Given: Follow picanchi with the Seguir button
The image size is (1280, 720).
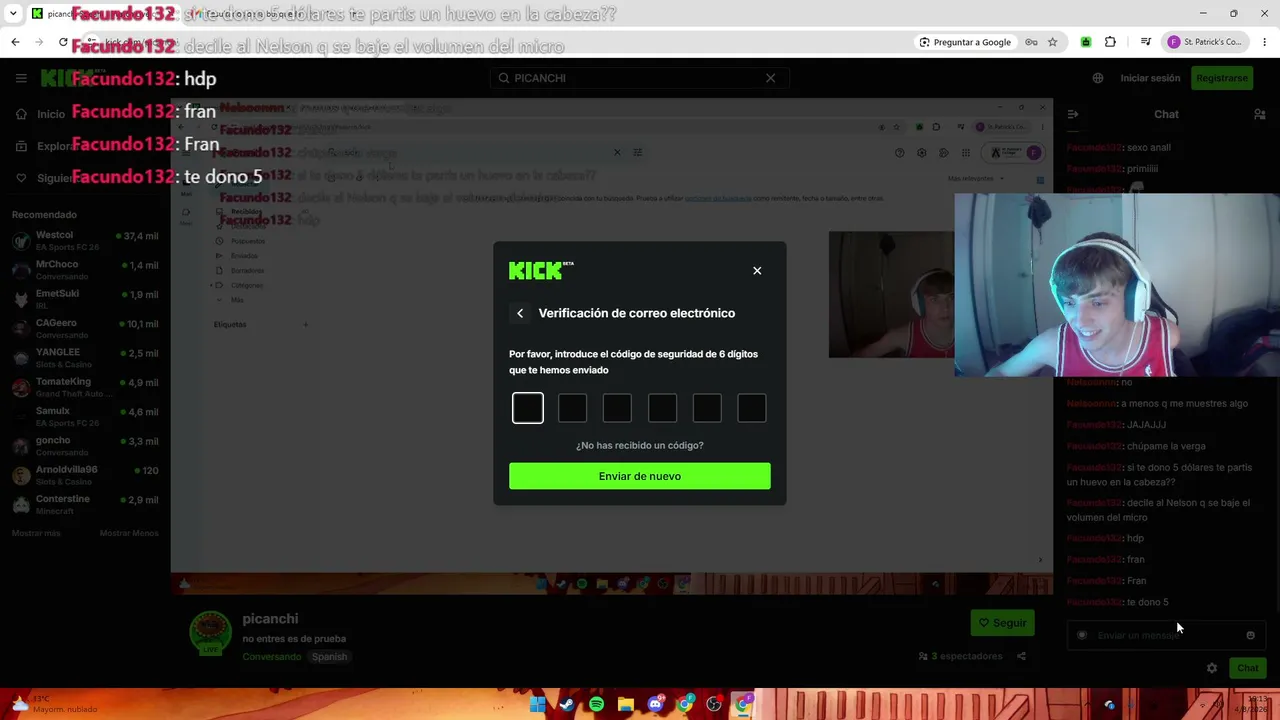Looking at the screenshot, I should tap(1003, 623).
